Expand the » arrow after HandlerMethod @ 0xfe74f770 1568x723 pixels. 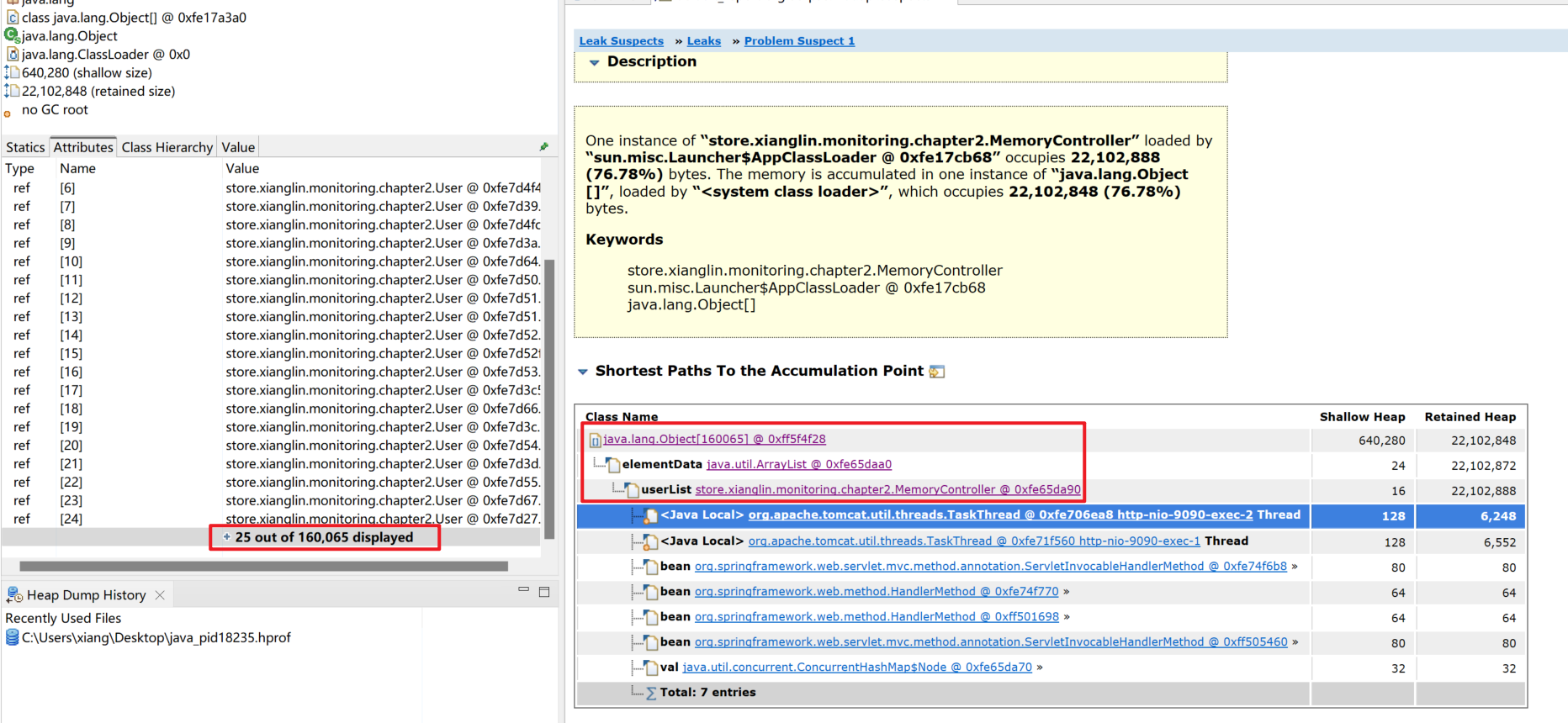(x=1067, y=592)
